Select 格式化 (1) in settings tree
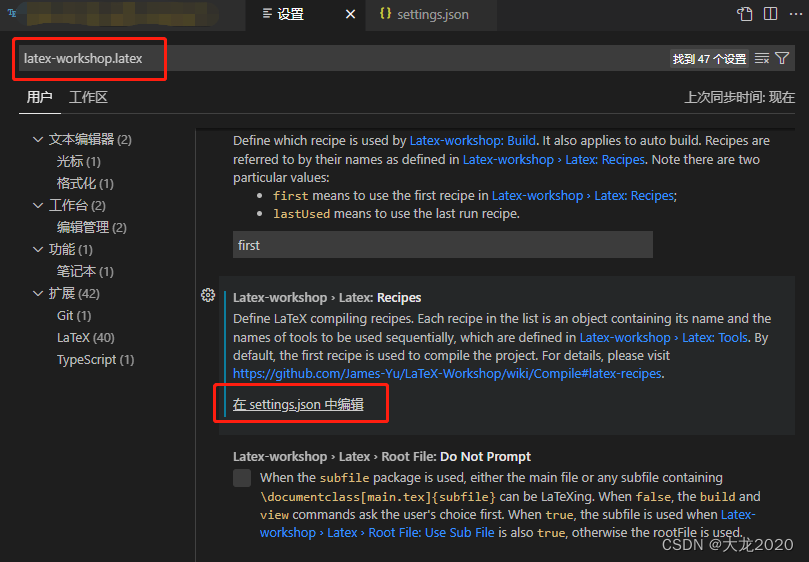Screen dimensions: 809x562 coord(85,183)
